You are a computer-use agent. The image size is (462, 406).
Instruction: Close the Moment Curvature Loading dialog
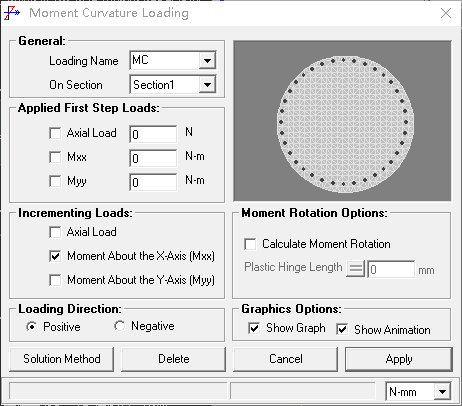pyautogui.click(x=446, y=13)
